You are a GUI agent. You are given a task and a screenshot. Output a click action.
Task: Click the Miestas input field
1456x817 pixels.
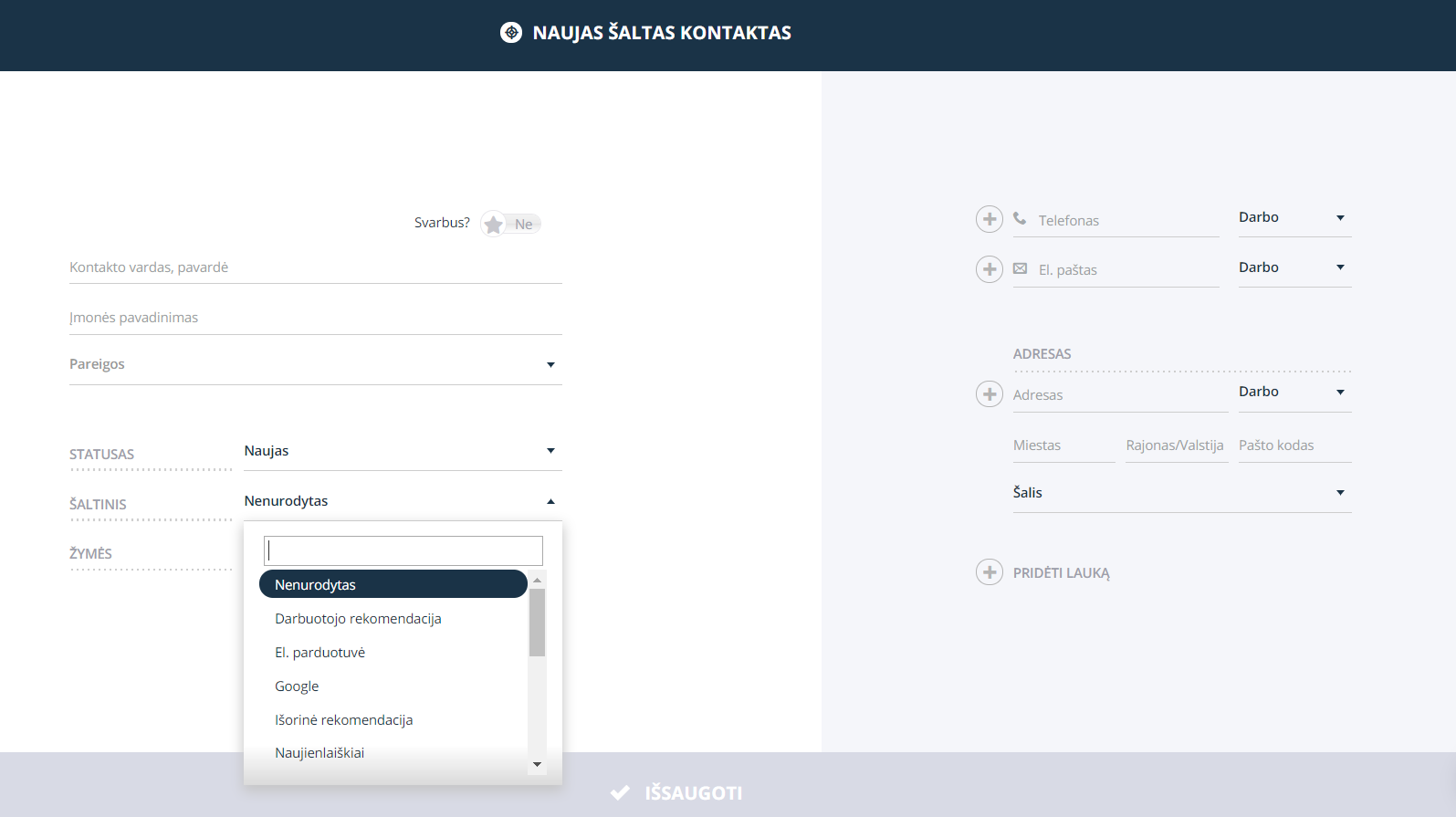(x=1064, y=445)
